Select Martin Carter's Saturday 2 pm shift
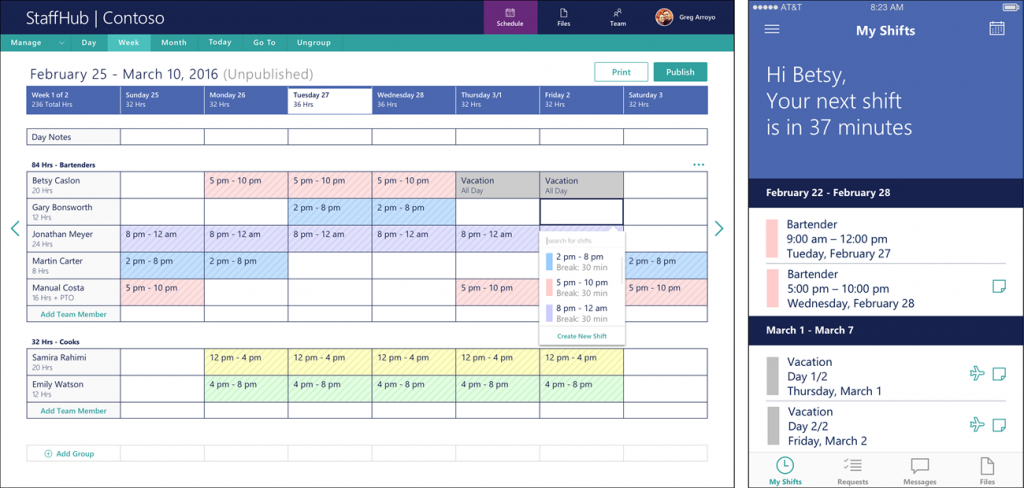Viewport: 1024px width, 488px height. click(x=665, y=265)
